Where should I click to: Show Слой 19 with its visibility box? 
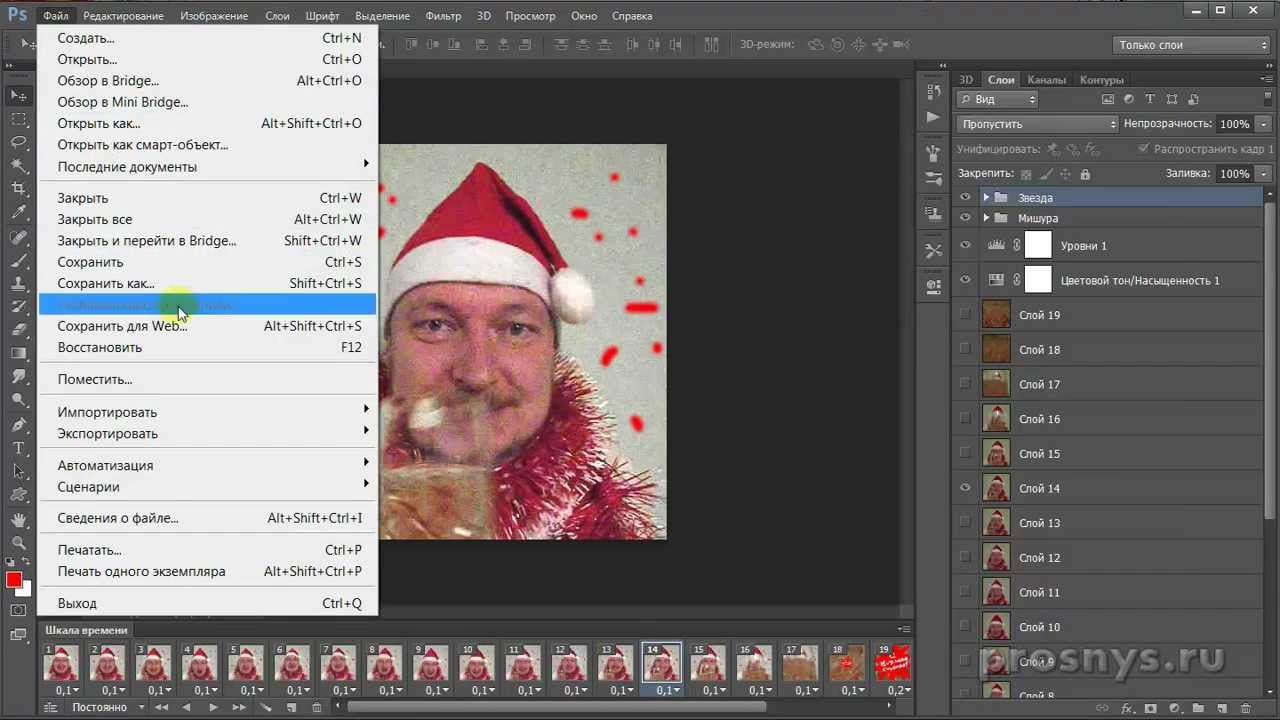(x=965, y=315)
